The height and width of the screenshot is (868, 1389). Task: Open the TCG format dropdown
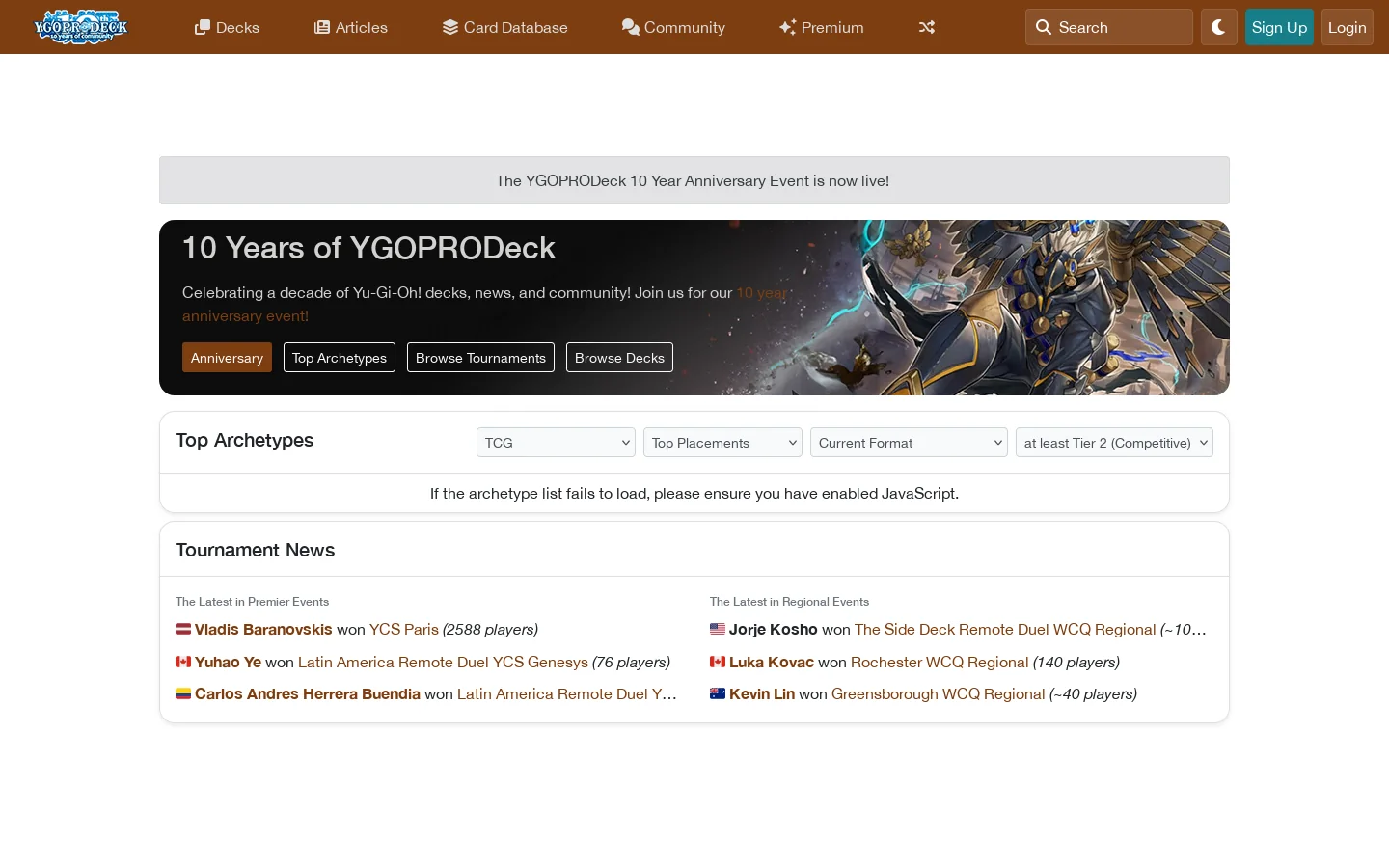[556, 443]
